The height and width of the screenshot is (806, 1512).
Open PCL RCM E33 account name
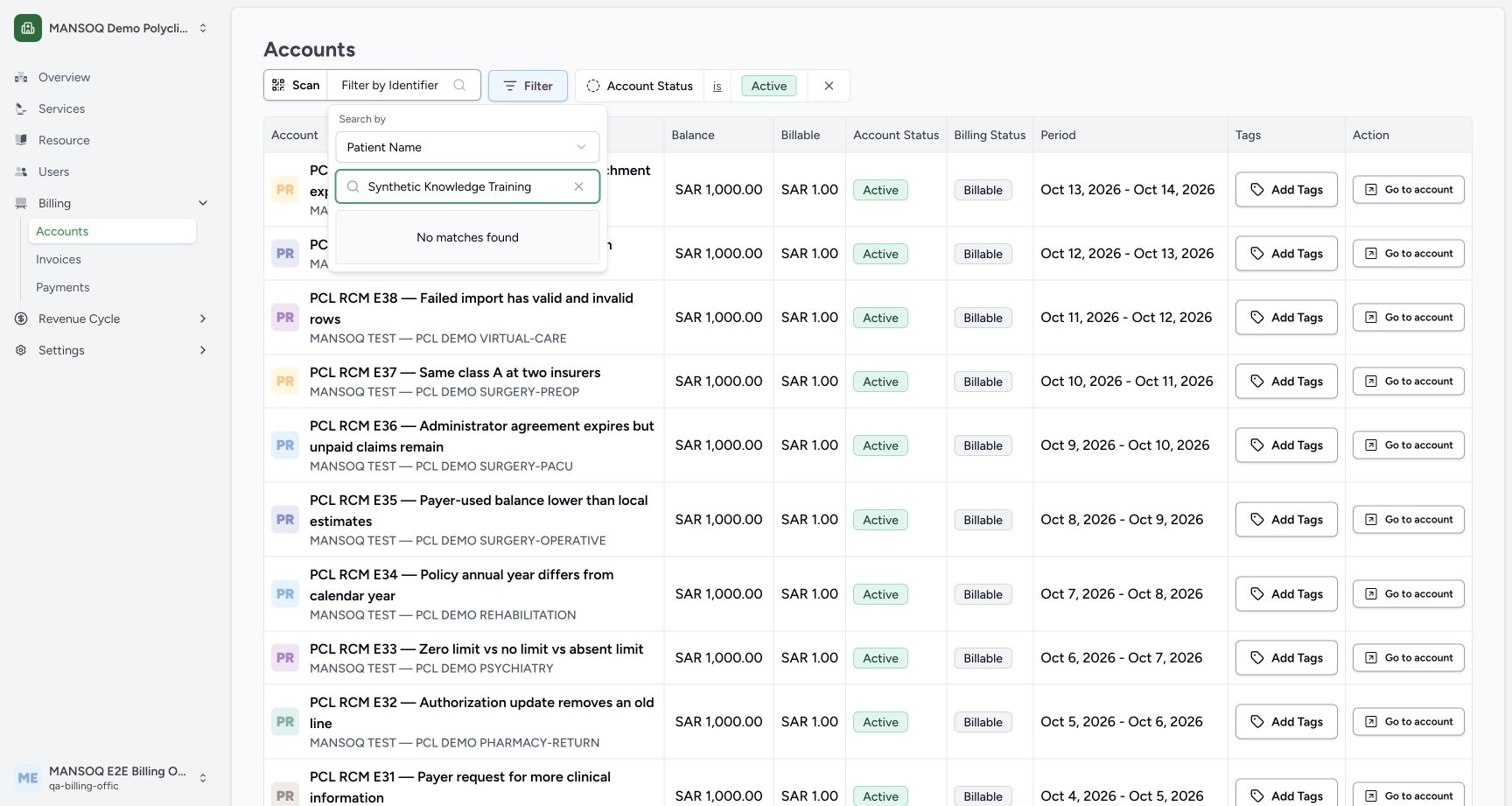click(x=476, y=648)
